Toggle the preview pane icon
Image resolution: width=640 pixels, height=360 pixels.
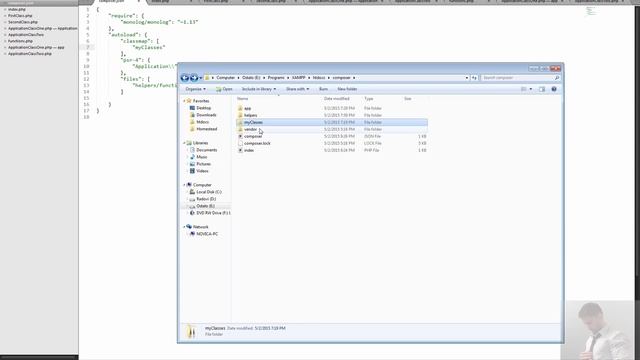pyautogui.click(x=542, y=89)
